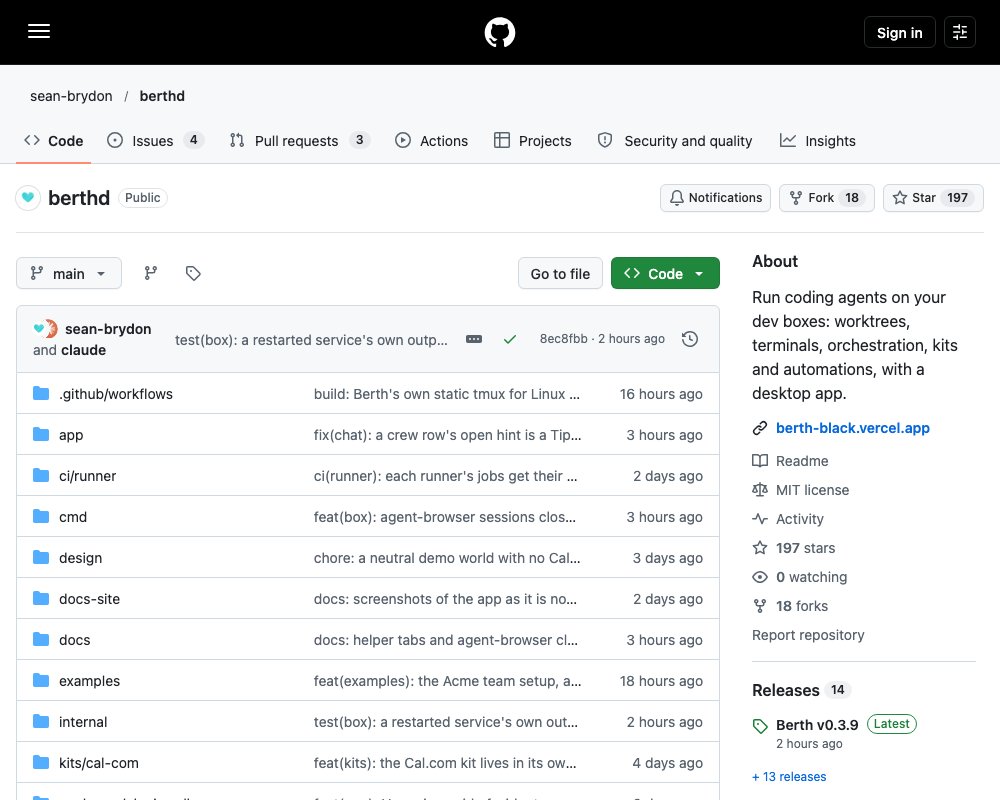
Task: Open the Activity link
Action: click(x=799, y=519)
